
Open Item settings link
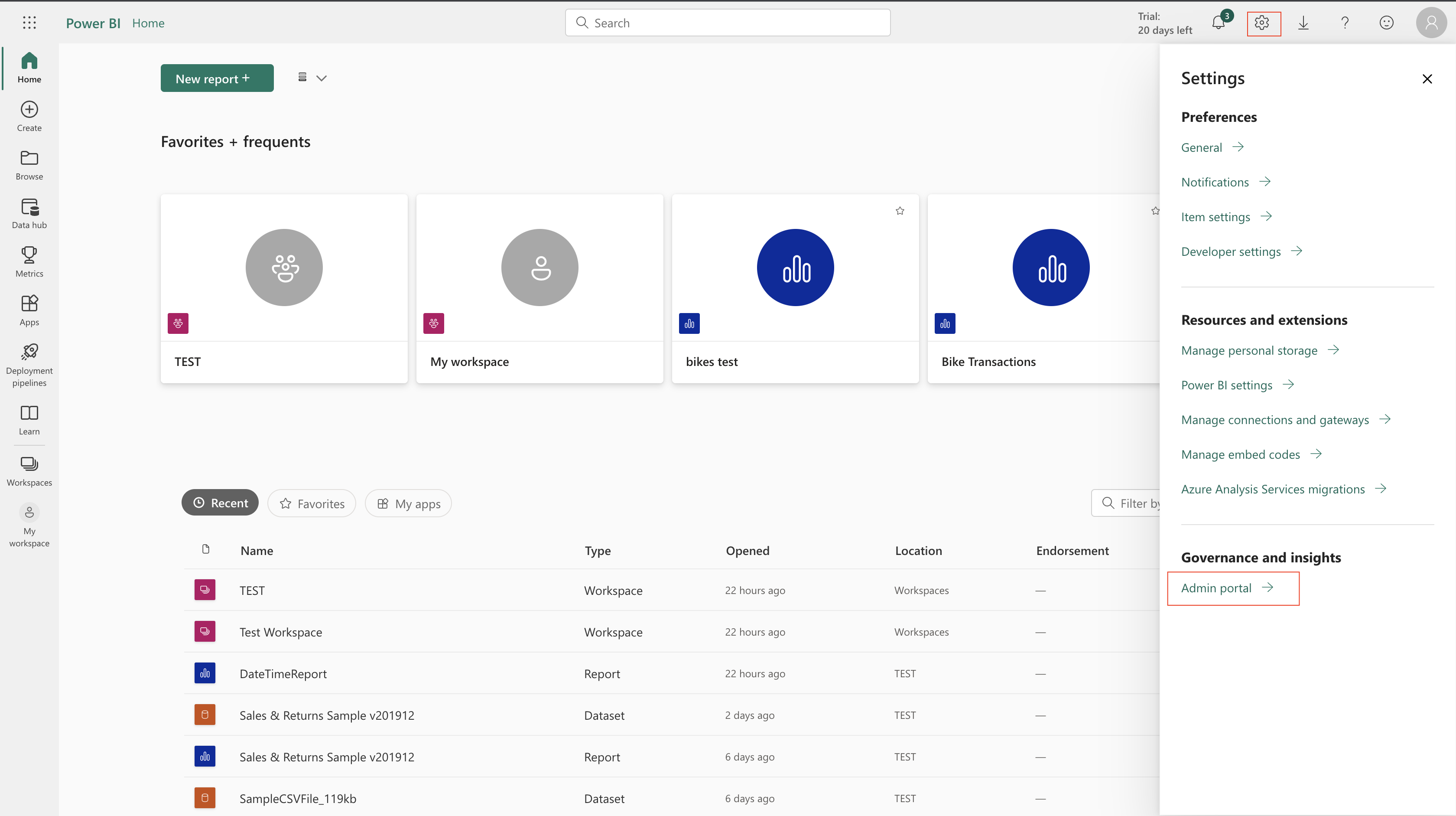pyautogui.click(x=1226, y=217)
